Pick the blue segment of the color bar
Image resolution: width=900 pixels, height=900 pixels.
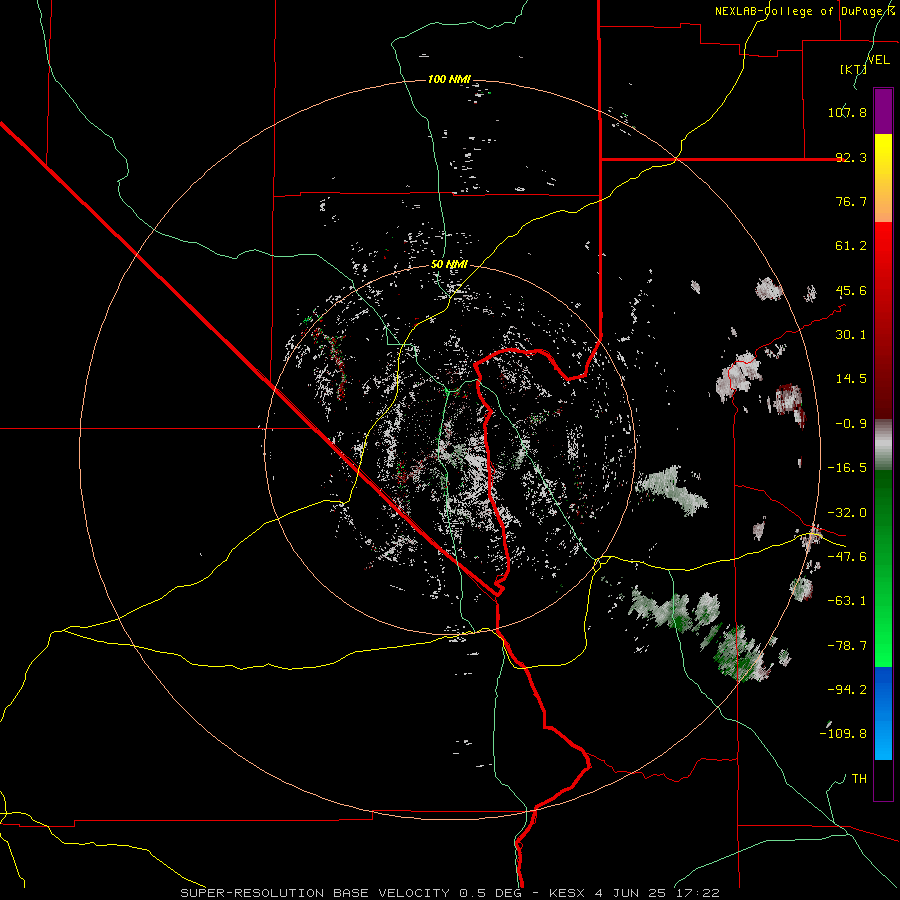click(x=883, y=713)
